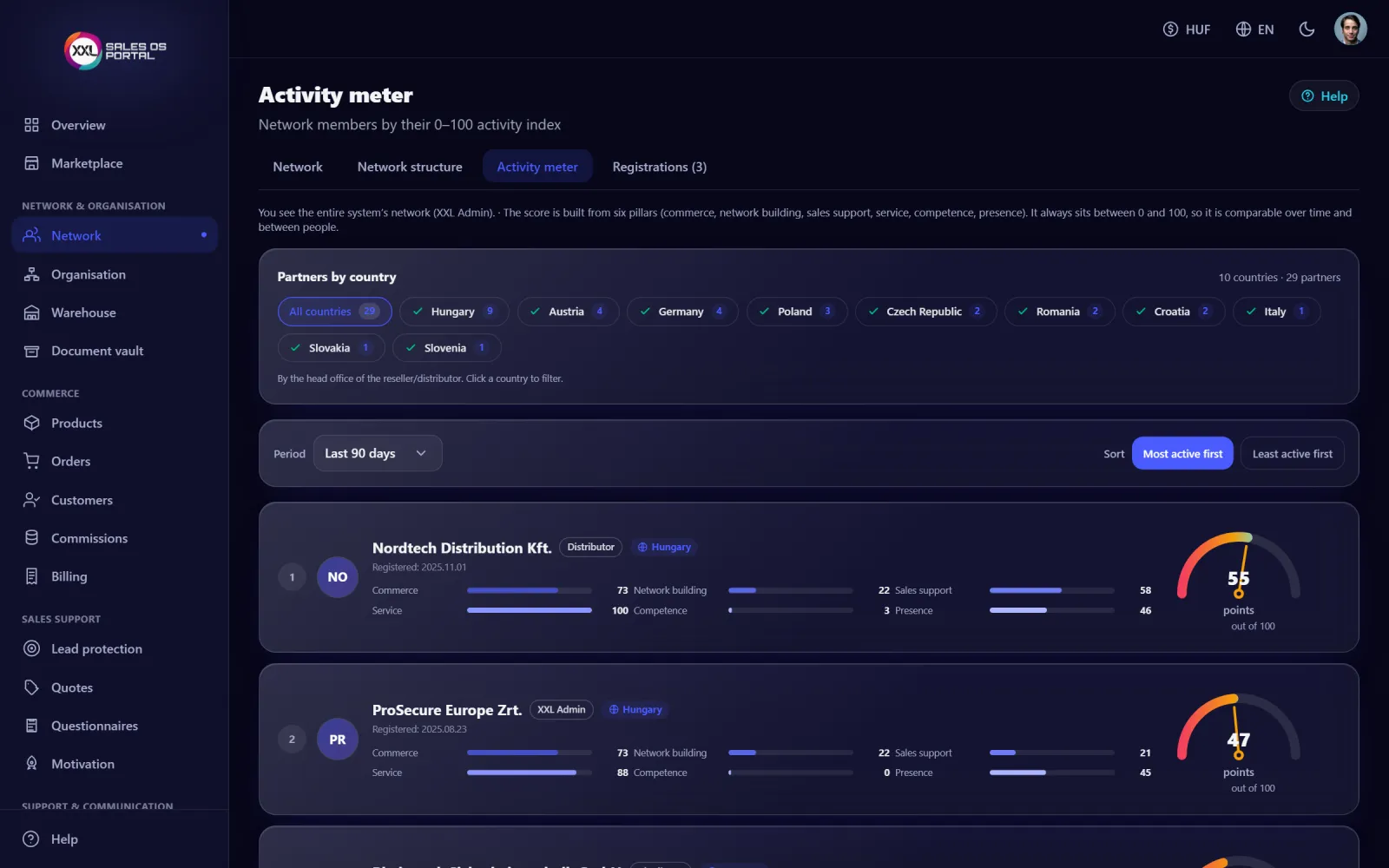Image resolution: width=1389 pixels, height=868 pixels.
Task: Toggle the Germany country filter
Action: tap(682, 312)
